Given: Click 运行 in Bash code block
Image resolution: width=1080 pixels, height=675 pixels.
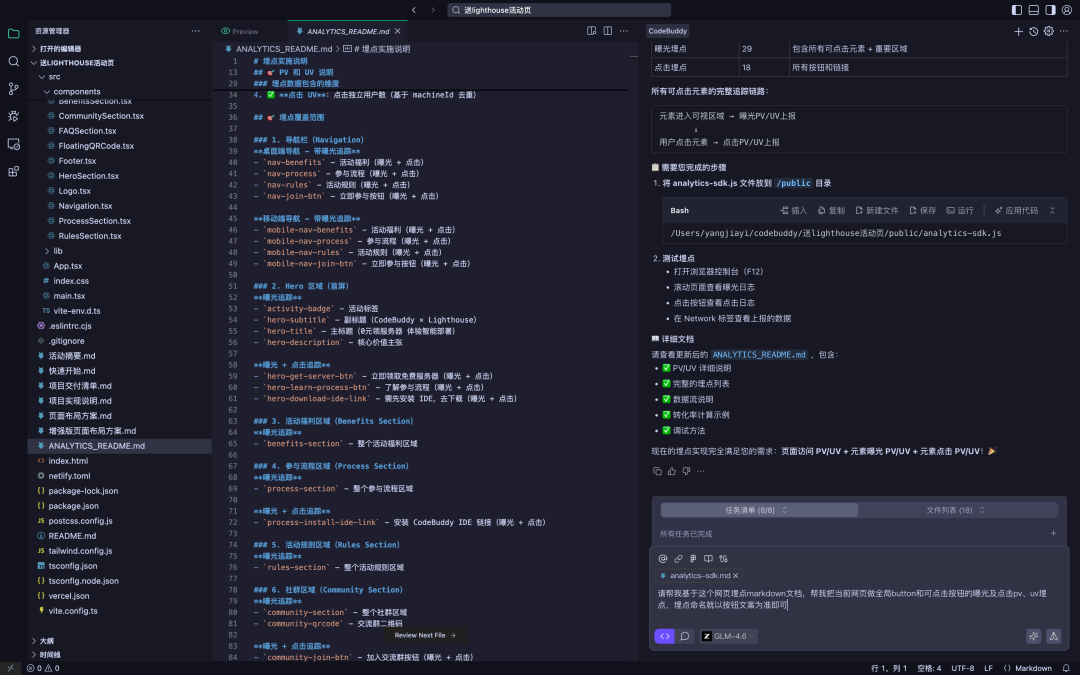Looking at the screenshot, I should pyautogui.click(x=959, y=211).
